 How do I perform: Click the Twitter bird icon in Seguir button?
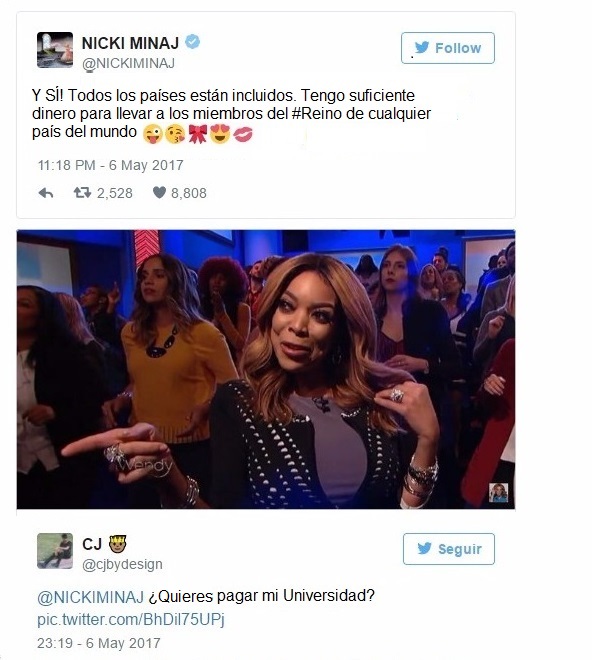(x=424, y=548)
